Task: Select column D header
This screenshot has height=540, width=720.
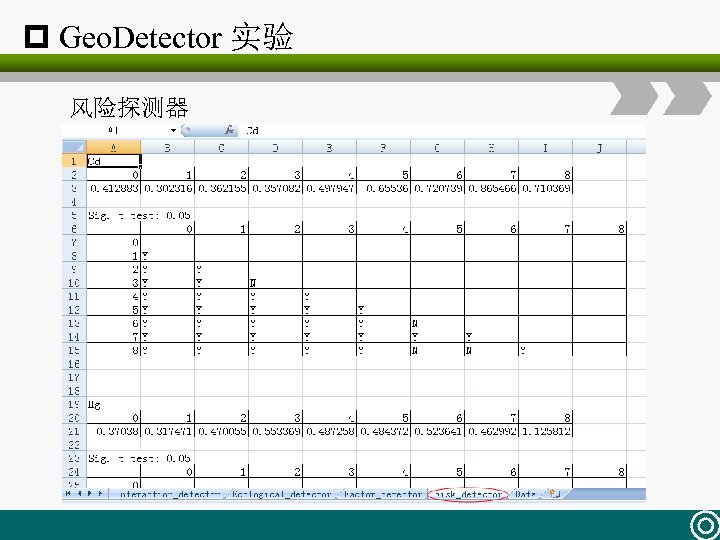Action: 276,147
